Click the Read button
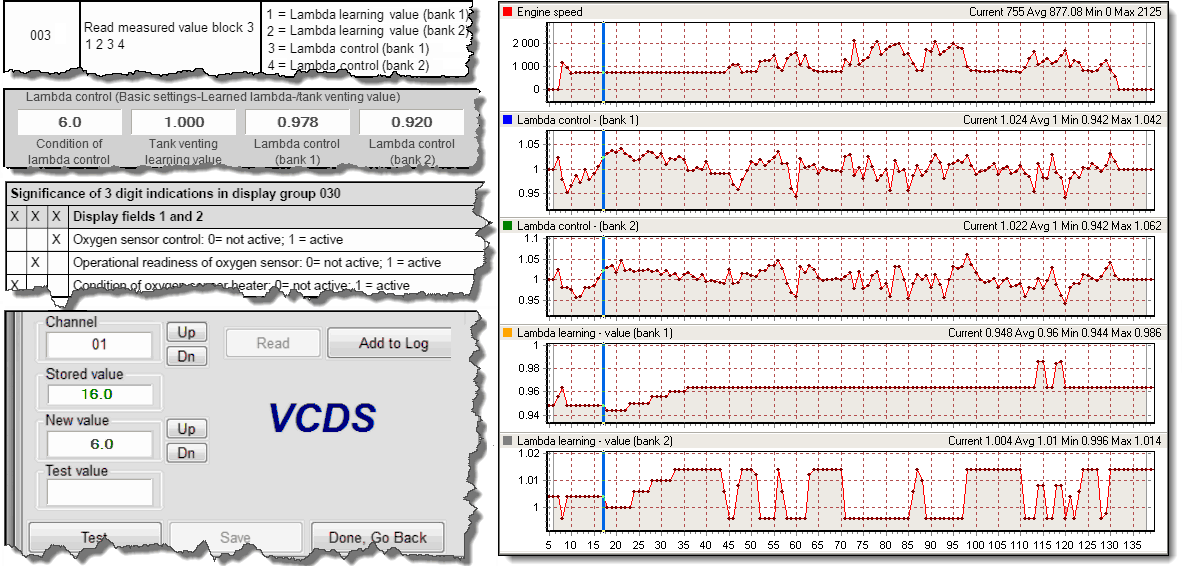 (x=273, y=343)
